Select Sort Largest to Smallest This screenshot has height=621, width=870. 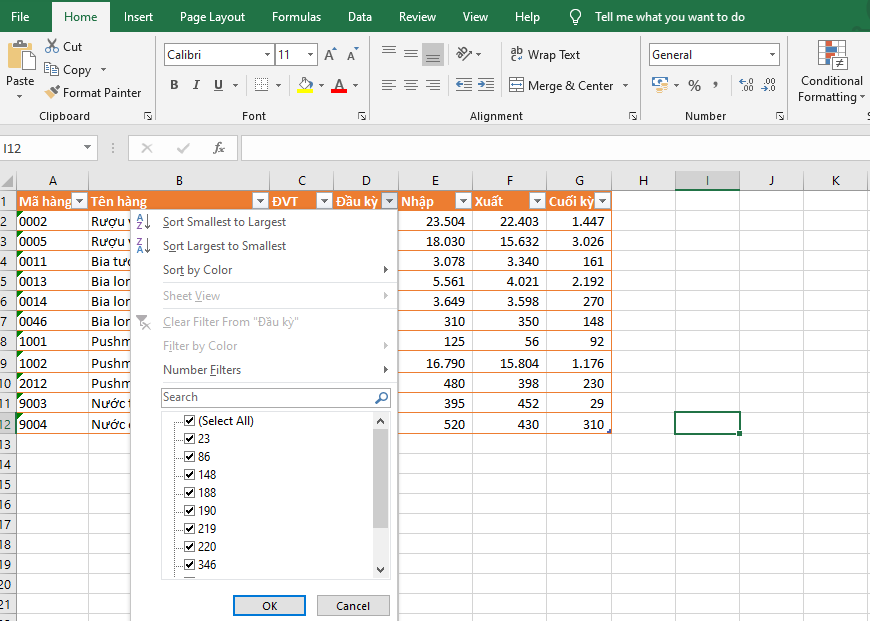click(x=224, y=246)
